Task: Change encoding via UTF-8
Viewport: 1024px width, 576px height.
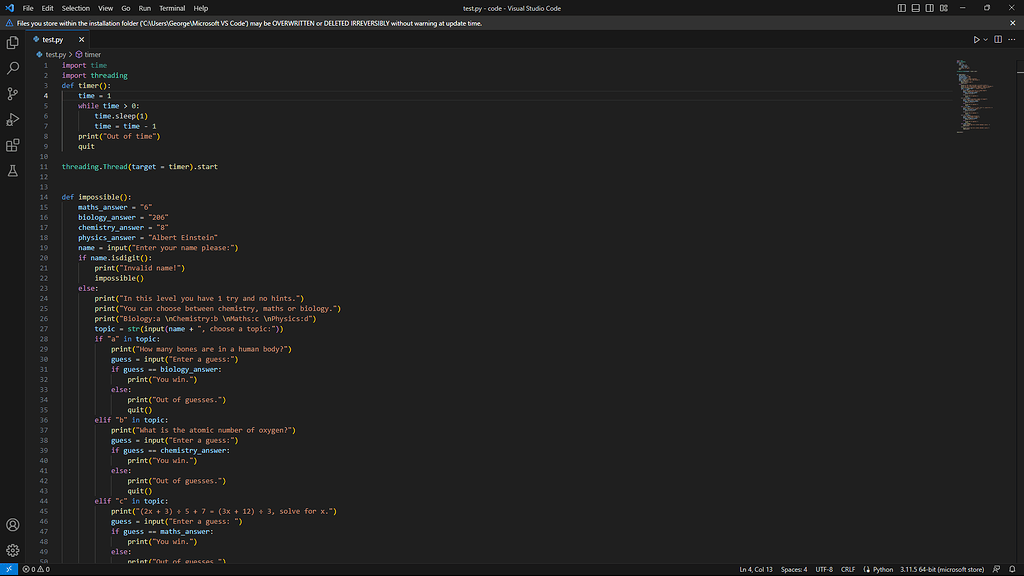Action: click(x=824, y=569)
